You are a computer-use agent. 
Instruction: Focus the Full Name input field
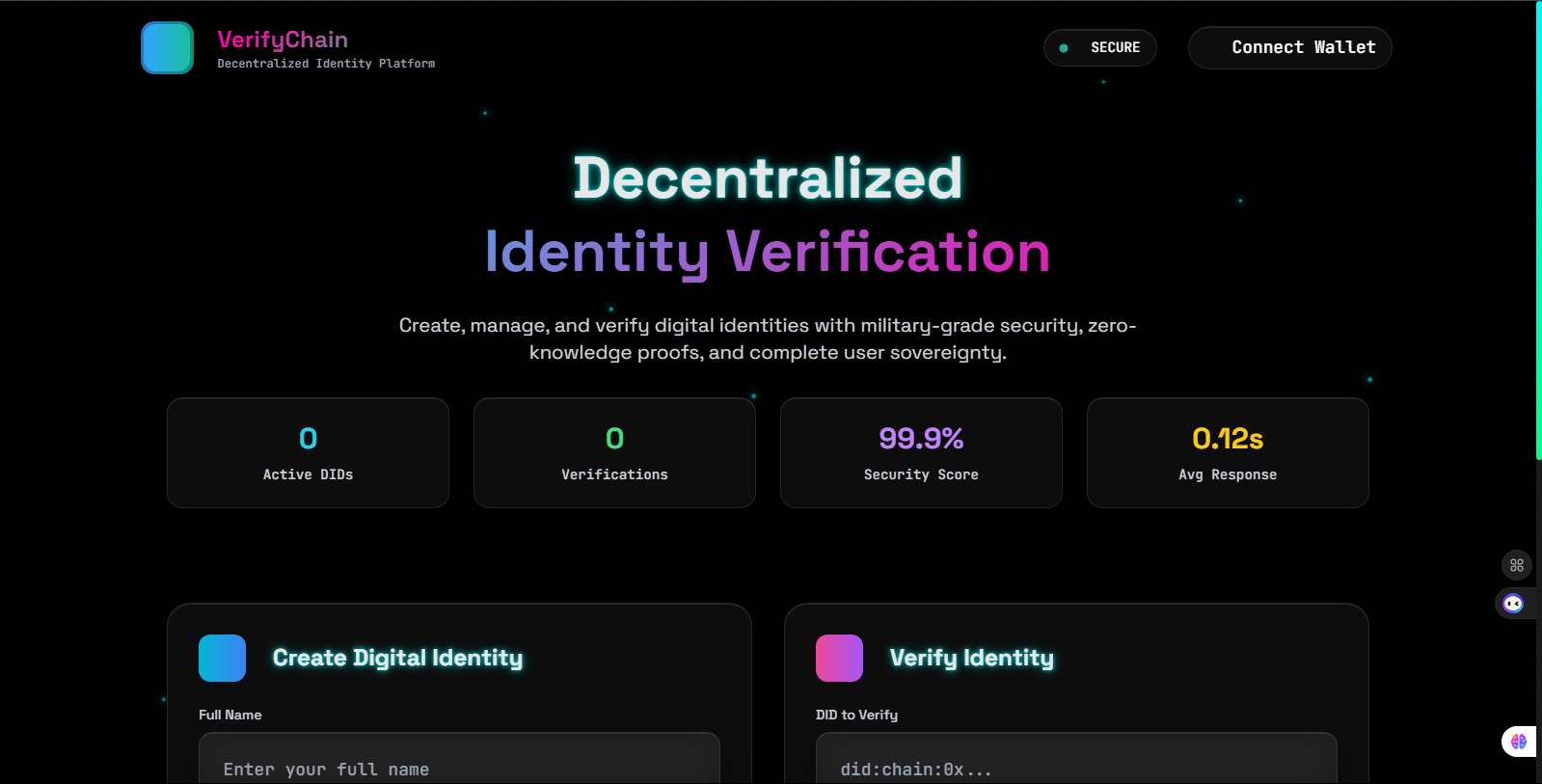pyautogui.click(x=459, y=768)
